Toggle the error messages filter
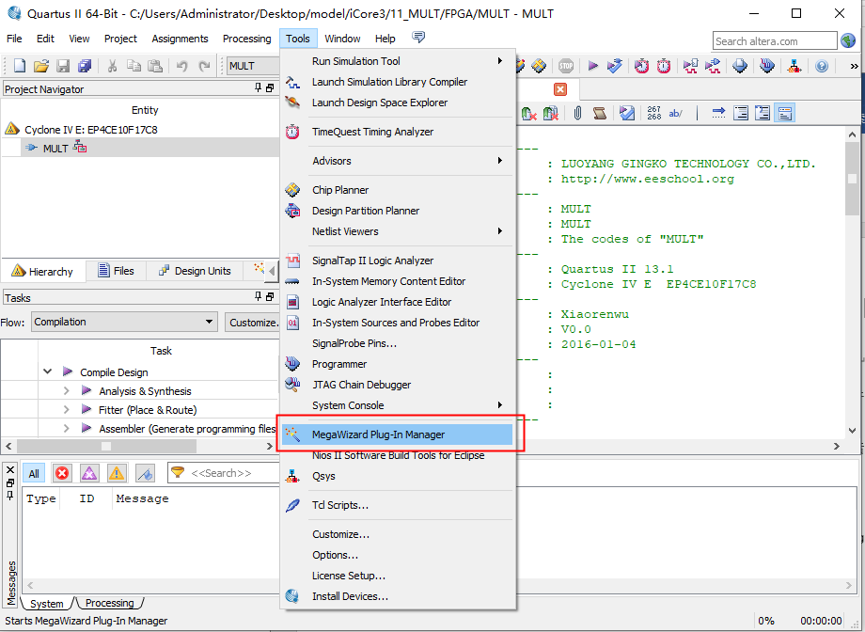 pyautogui.click(x=62, y=473)
